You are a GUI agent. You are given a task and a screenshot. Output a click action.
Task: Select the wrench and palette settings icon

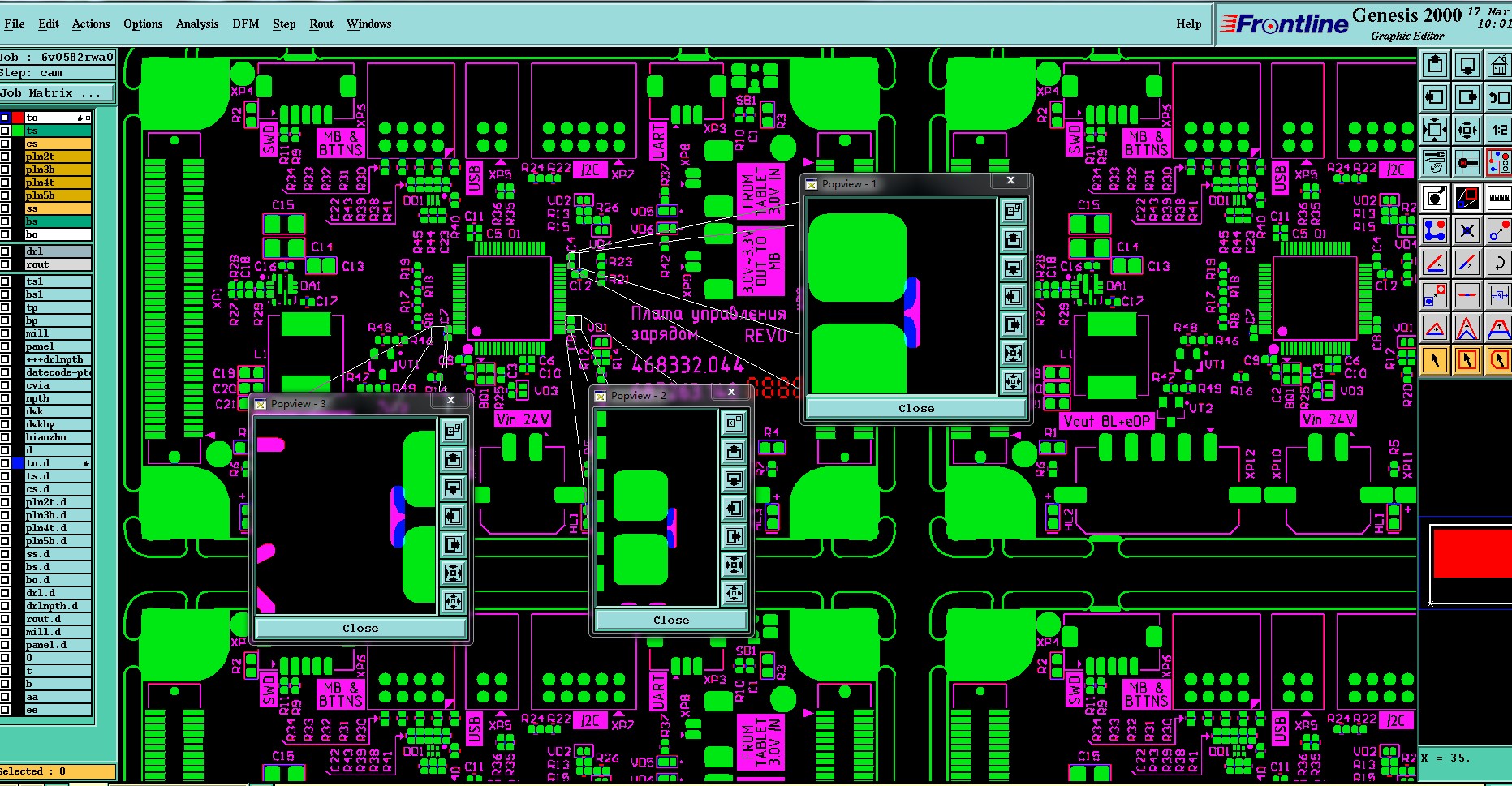[x=1435, y=161]
